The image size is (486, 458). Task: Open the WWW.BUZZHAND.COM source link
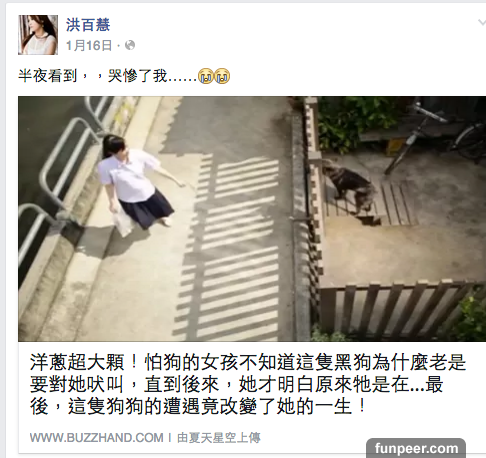[97, 437]
